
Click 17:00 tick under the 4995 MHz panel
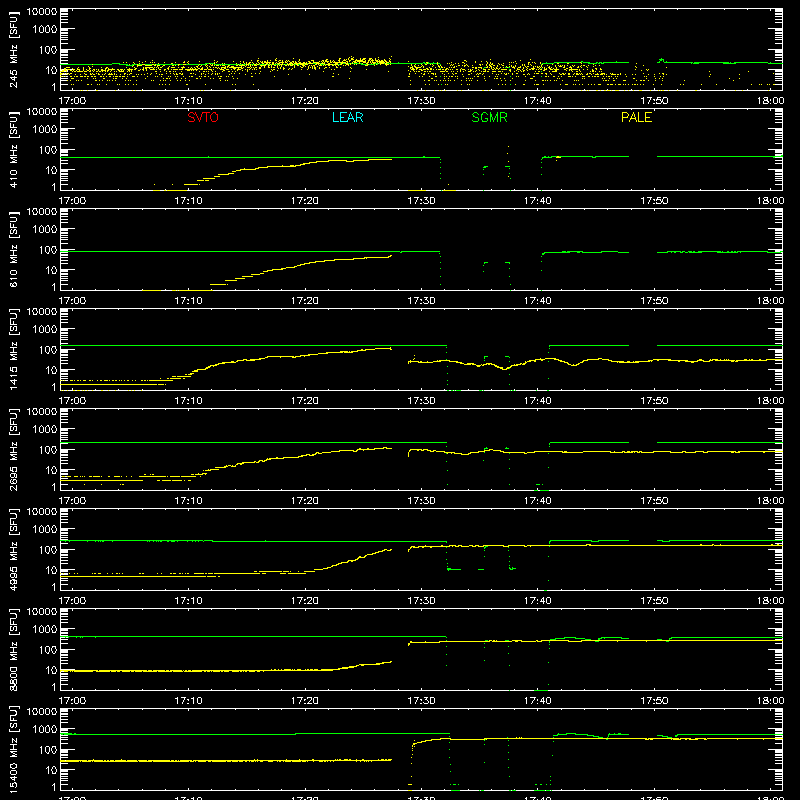(72, 601)
